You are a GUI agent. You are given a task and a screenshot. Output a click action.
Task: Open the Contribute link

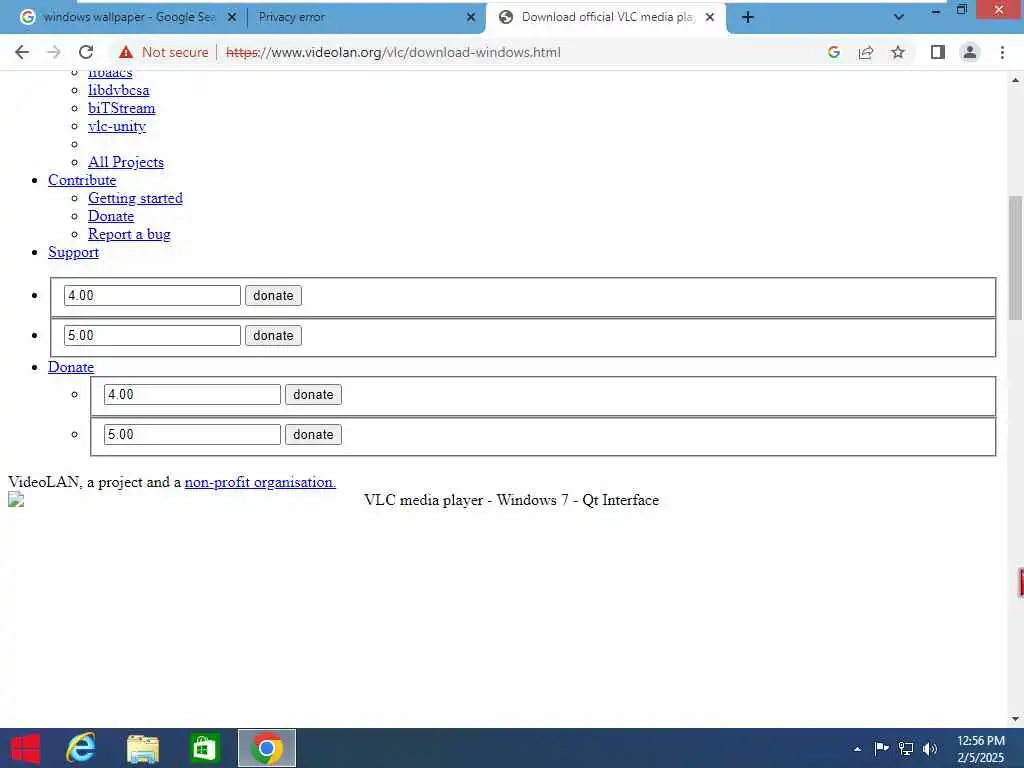pyautogui.click(x=82, y=180)
